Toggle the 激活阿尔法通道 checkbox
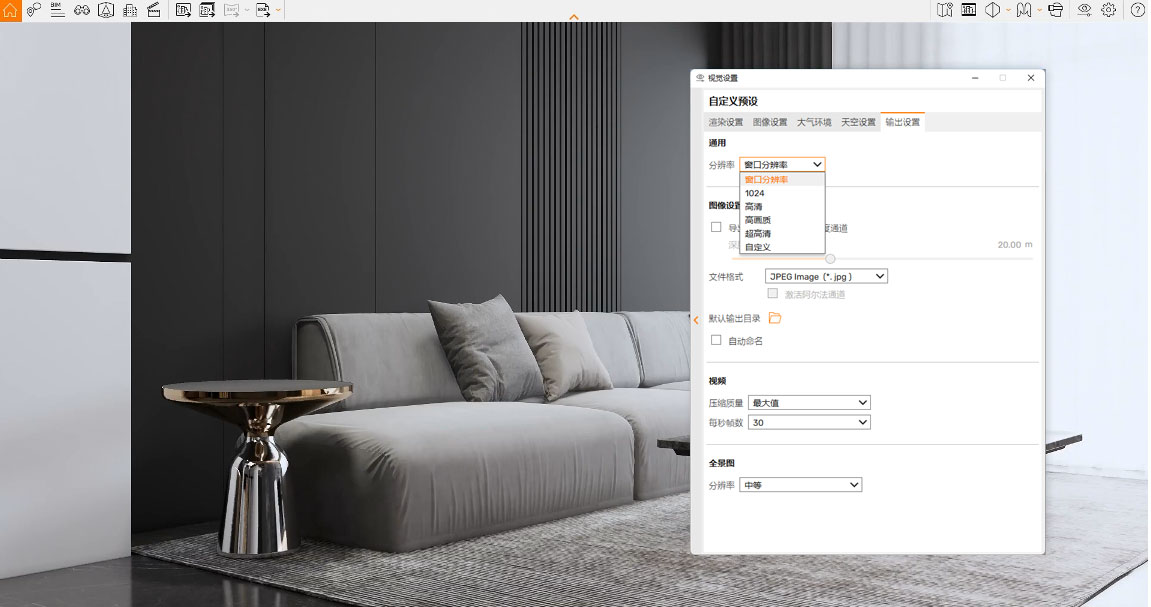The image size is (1151, 607). point(772,294)
